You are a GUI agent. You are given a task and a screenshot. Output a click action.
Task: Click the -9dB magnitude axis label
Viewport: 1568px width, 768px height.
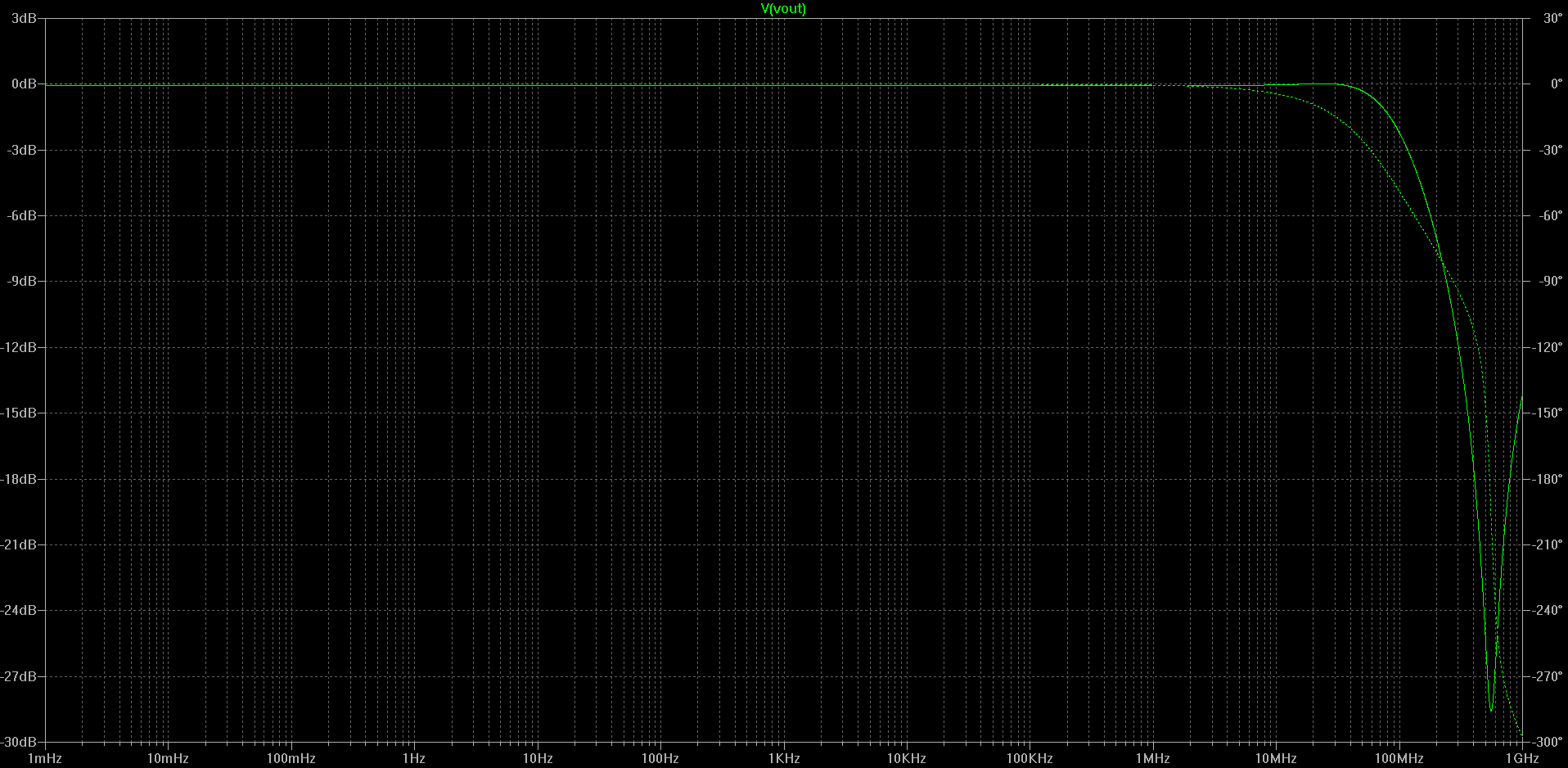[x=21, y=281]
